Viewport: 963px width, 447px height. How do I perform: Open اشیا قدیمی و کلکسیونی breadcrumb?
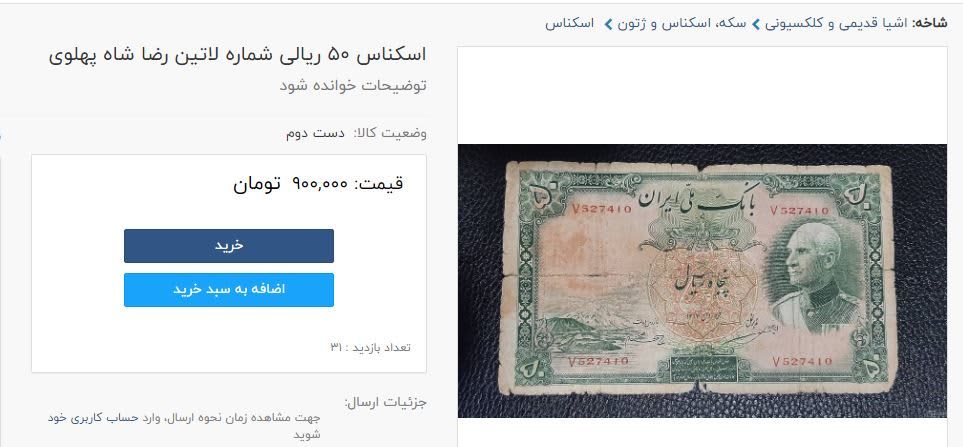pyautogui.click(x=859, y=24)
